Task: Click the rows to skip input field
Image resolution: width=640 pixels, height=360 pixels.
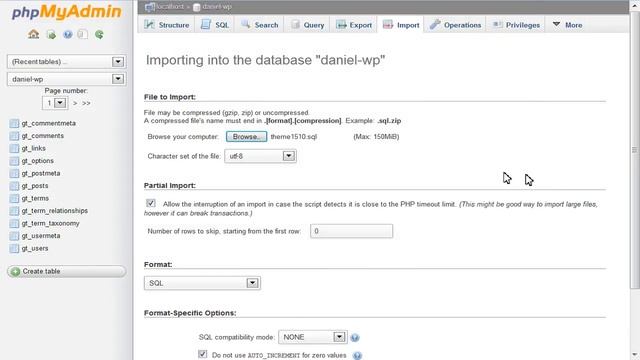Action: tap(351, 231)
